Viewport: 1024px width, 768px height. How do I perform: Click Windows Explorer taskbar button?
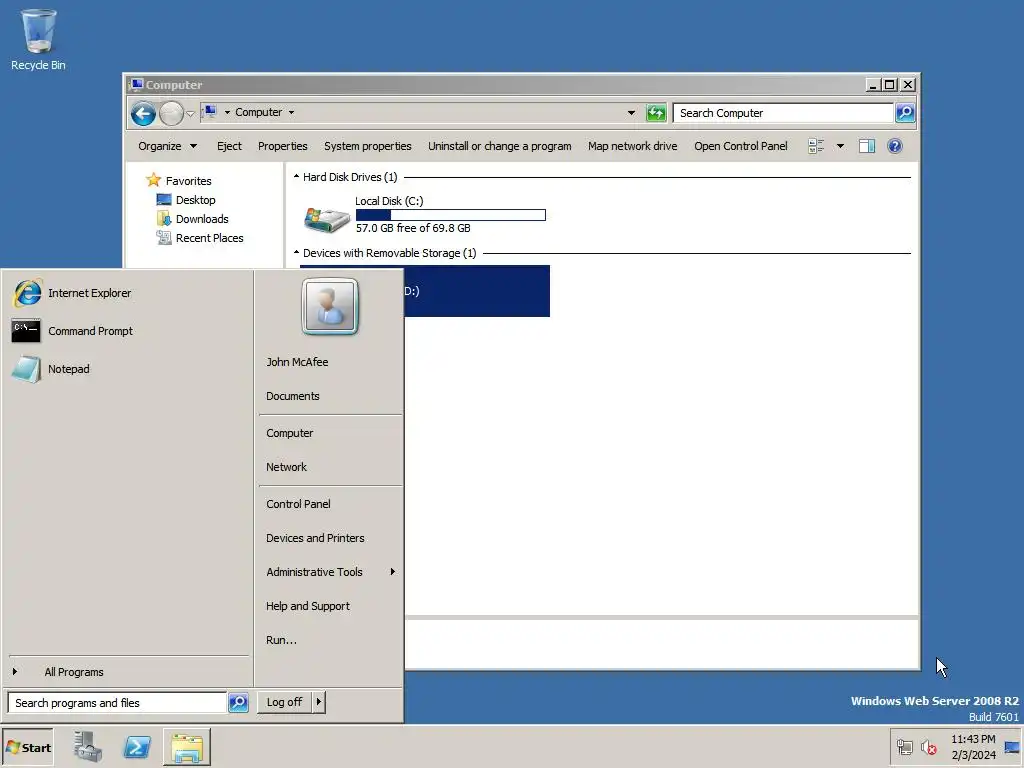[x=187, y=747]
